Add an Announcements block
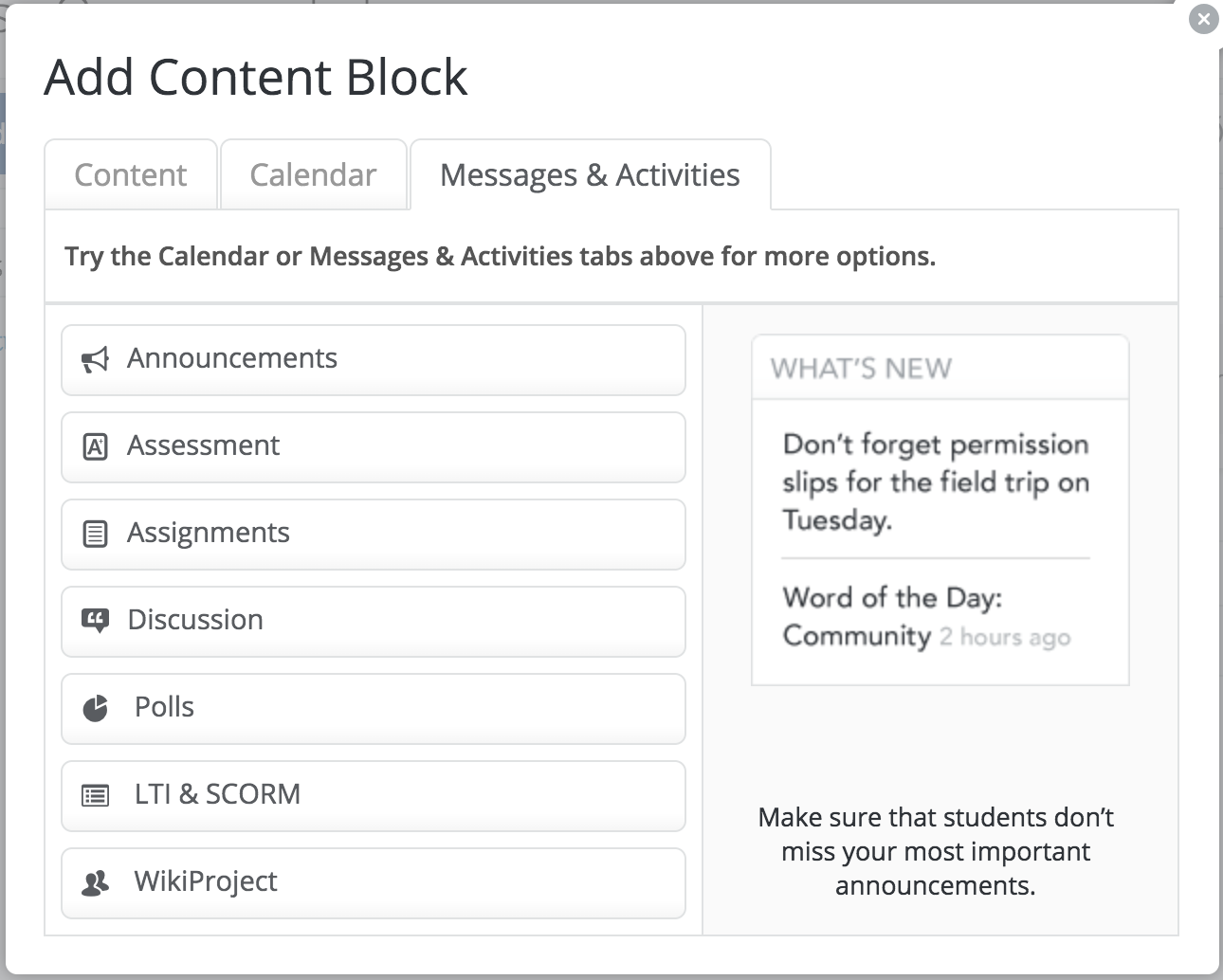1223x980 pixels. [x=374, y=359]
